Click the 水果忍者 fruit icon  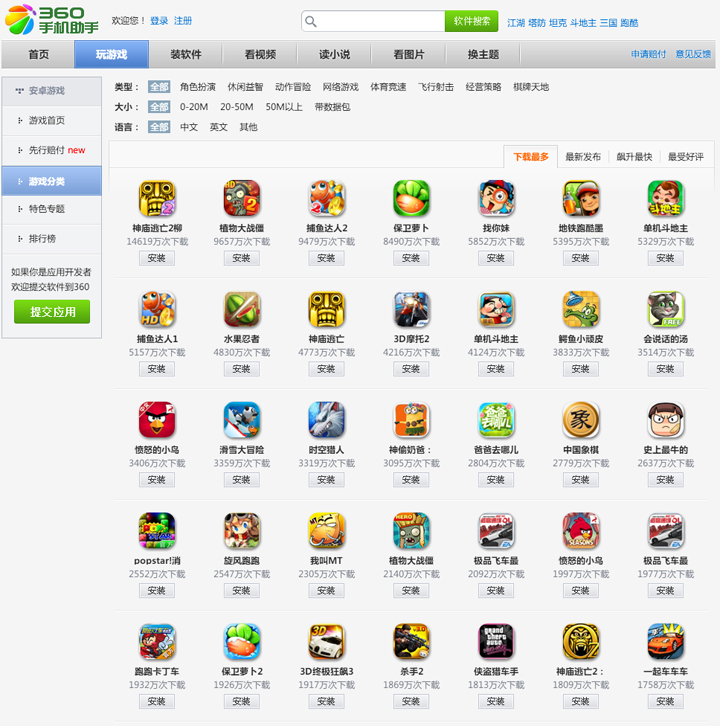click(242, 309)
